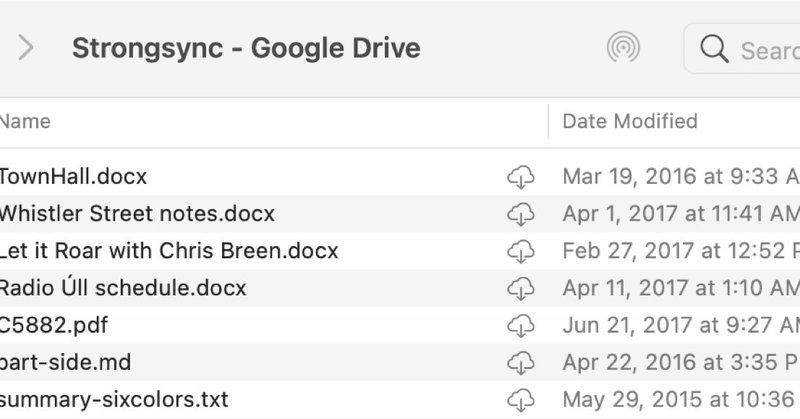The height and width of the screenshot is (419, 800).
Task: Click the Feb 27, 2017 date cell
Action: click(x=681, y=251)
